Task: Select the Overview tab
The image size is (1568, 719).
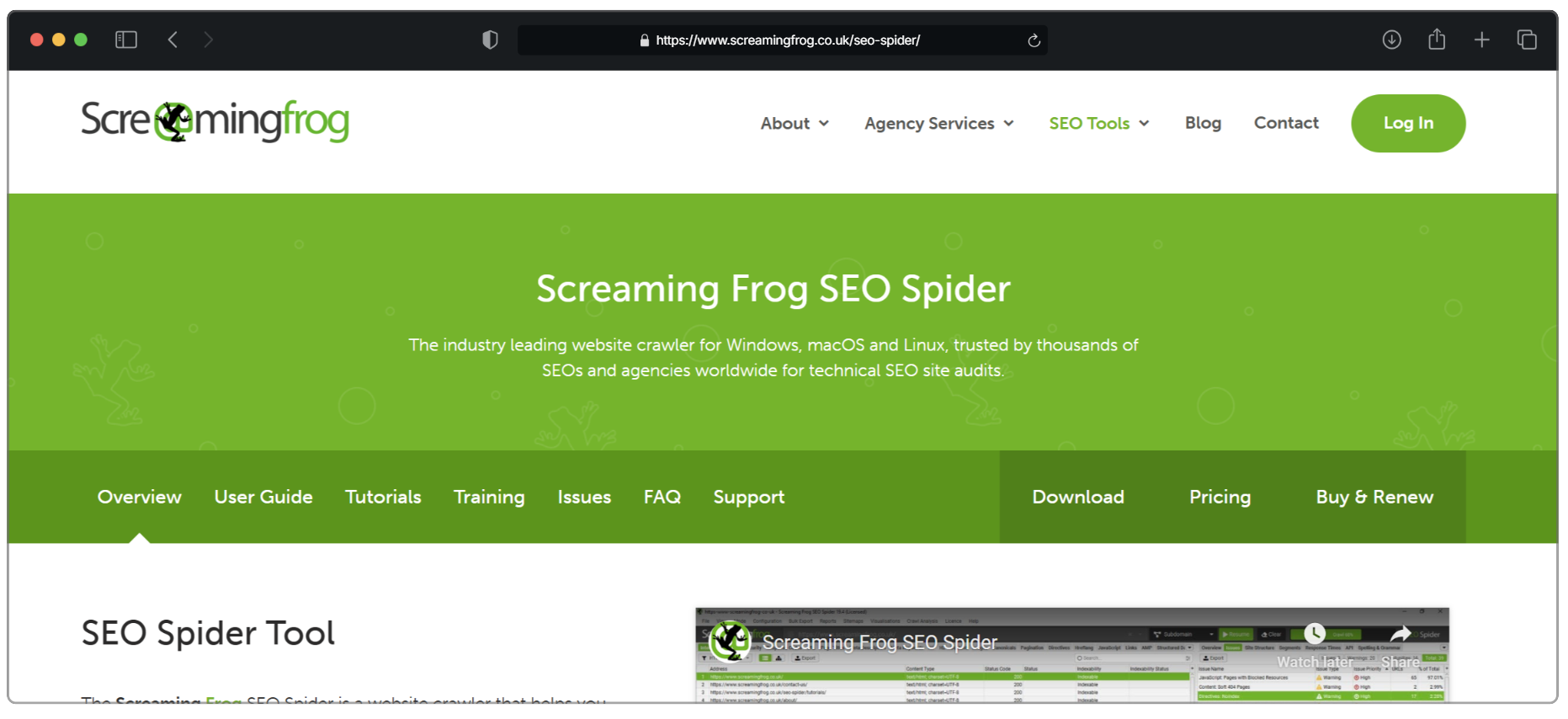Action: 140,497
